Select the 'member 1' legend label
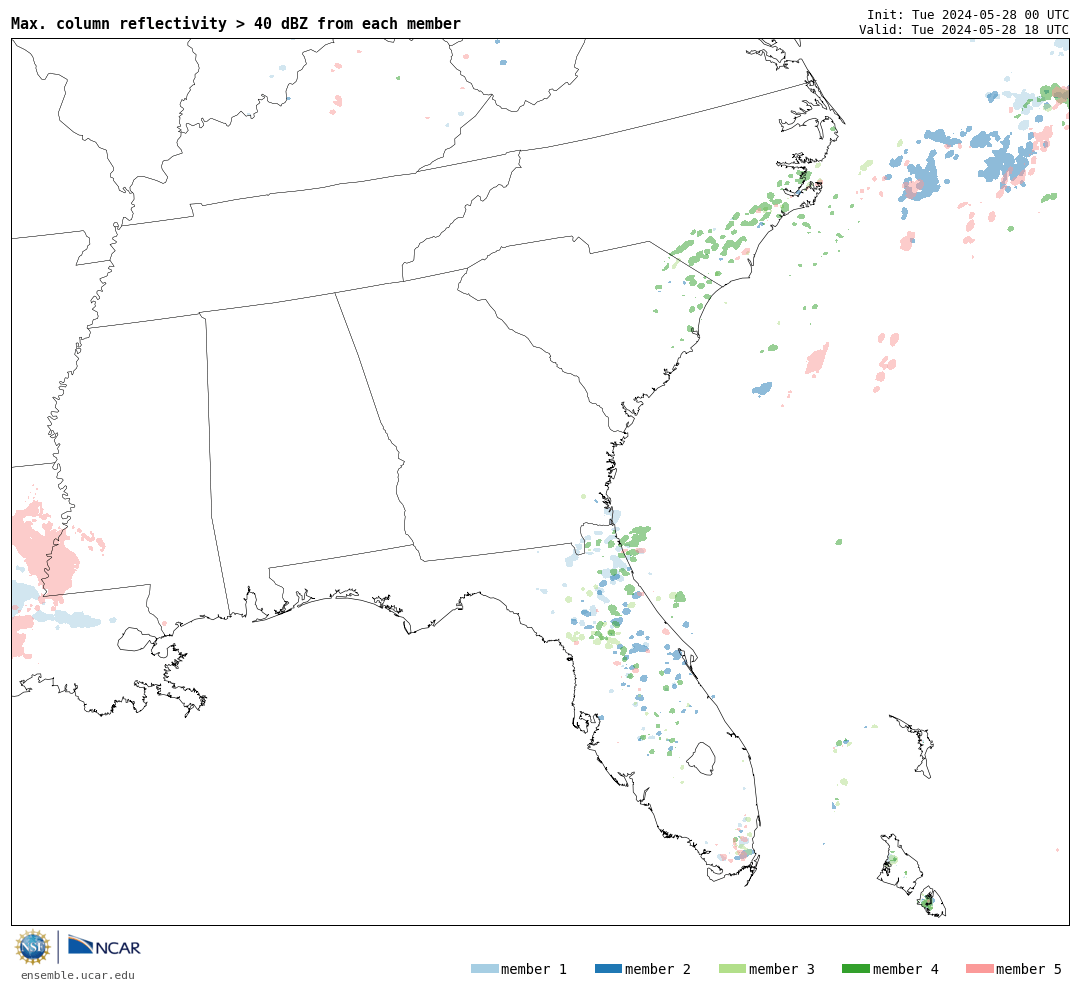The image size is (1080, 988). pos(534,969)
